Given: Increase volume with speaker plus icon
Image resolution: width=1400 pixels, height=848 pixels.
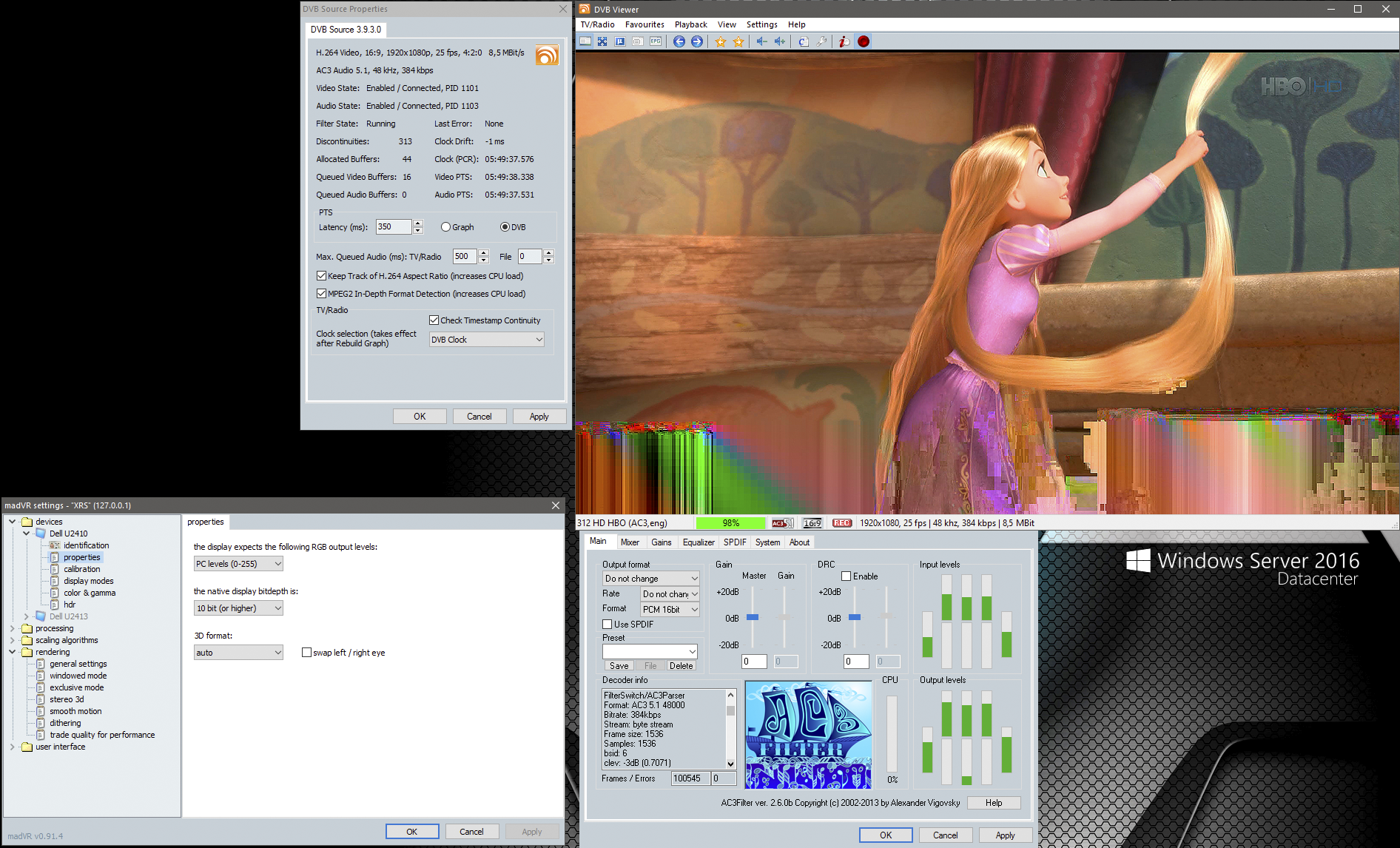Looking at the screenshot, I should 779,41.
